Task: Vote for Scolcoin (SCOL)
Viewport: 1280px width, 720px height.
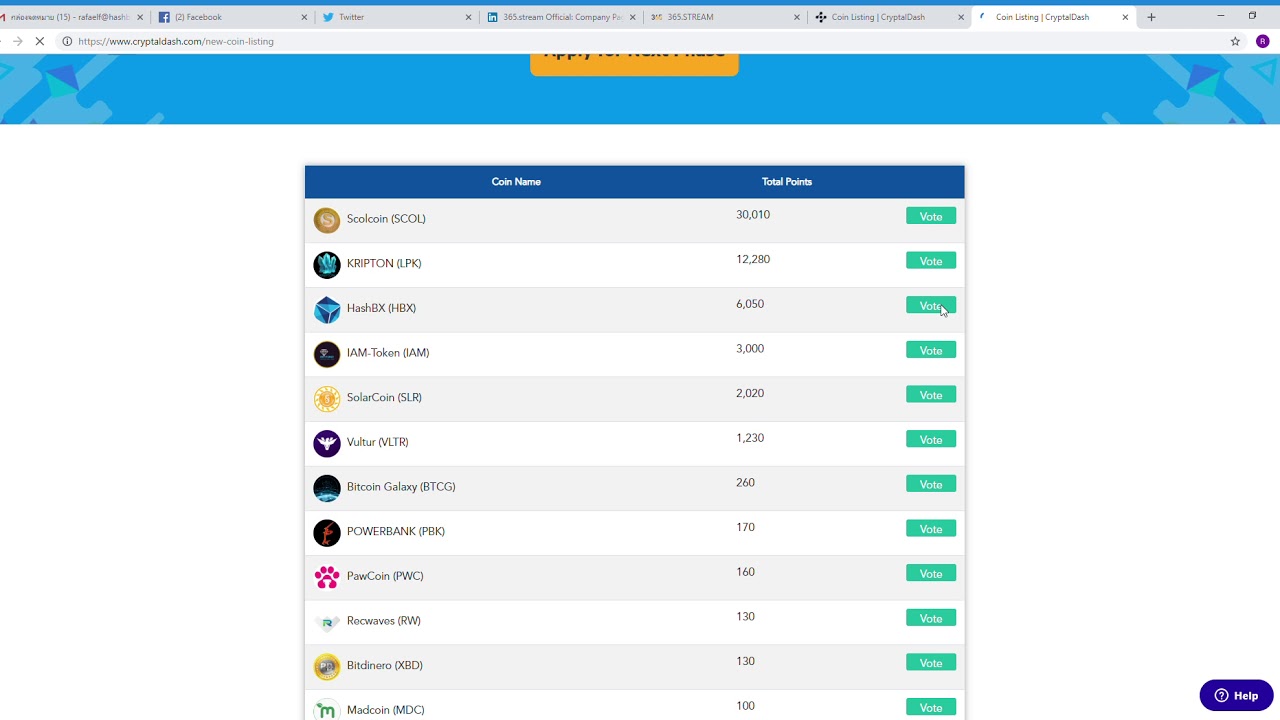Action: click(x=931, y=216)
